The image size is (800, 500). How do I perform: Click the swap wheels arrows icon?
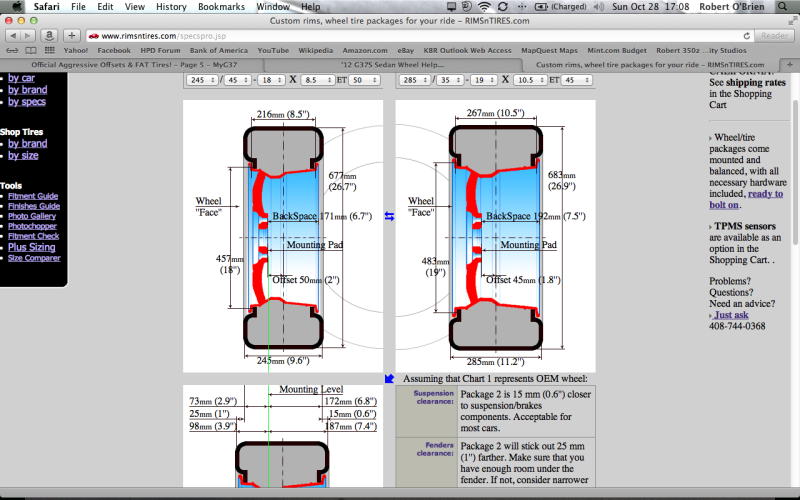(389, 216)
